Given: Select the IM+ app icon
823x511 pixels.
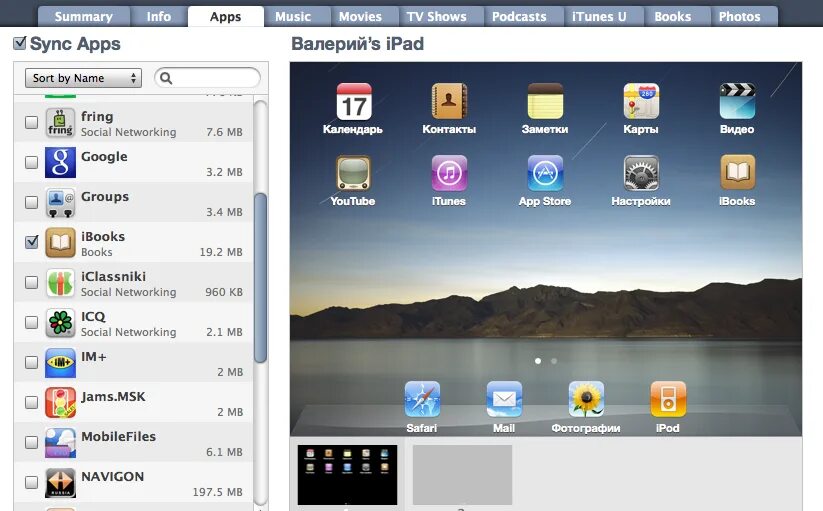Looking at the screenshot, I should [x=60, y=363].
